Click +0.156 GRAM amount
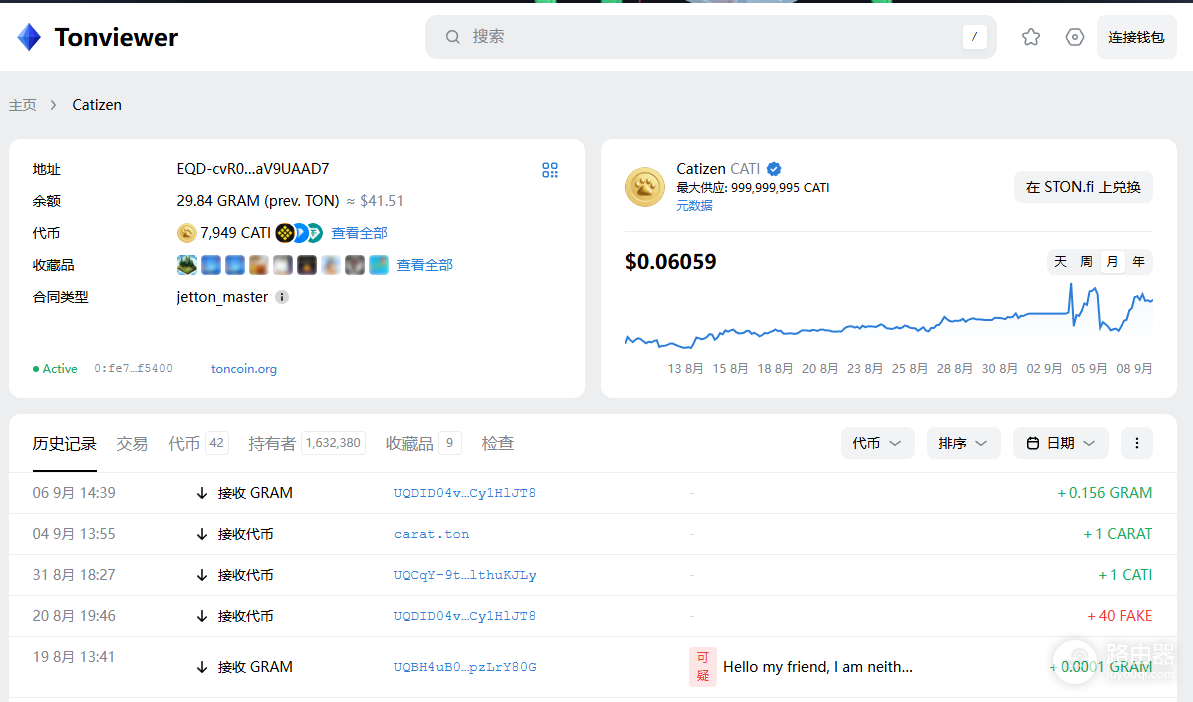Screen dimensions: 1193x702 1105,493
